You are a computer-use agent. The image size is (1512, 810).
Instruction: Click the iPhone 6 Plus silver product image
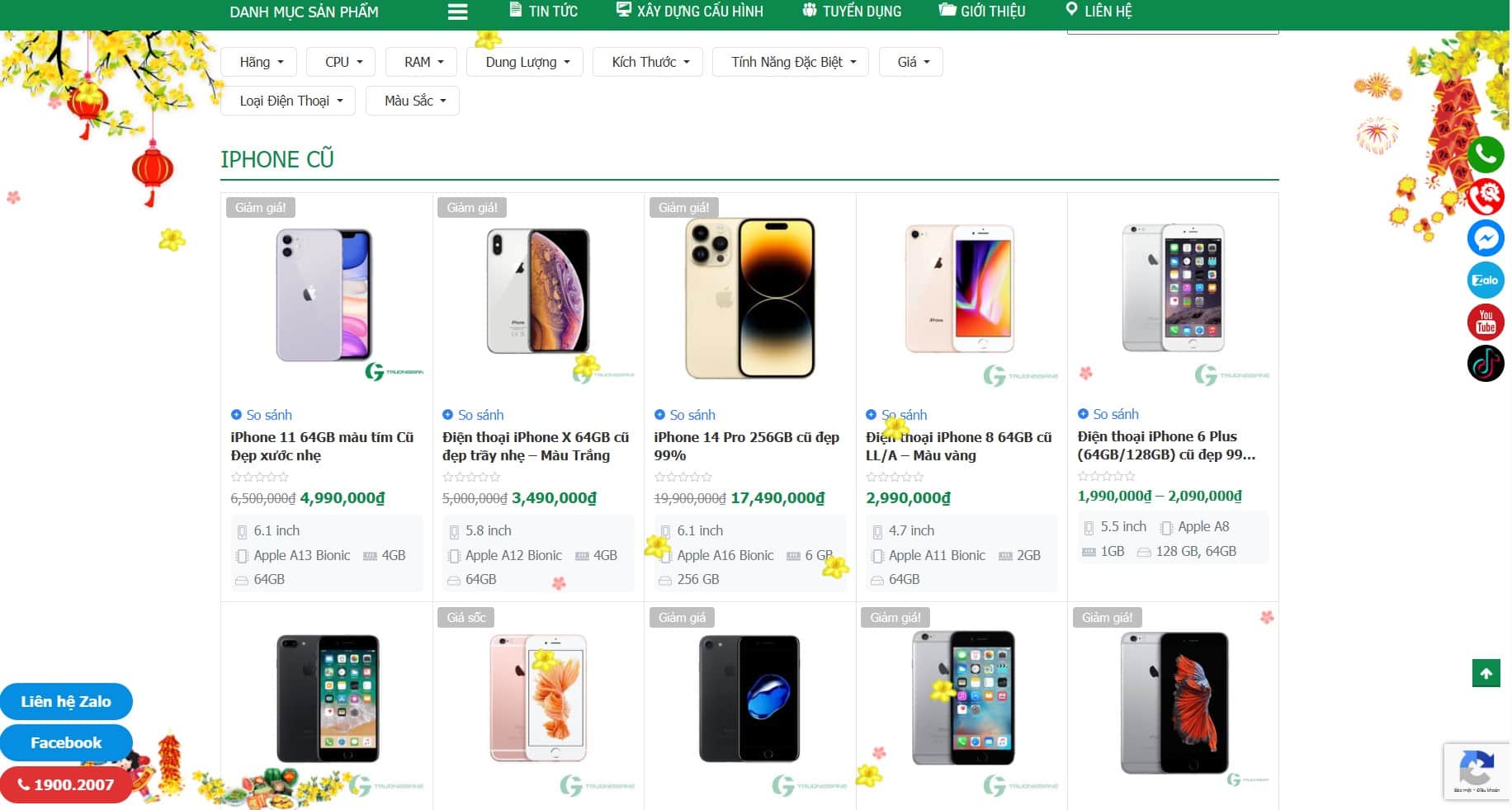pyautogui.click(x=1173, y=287)
